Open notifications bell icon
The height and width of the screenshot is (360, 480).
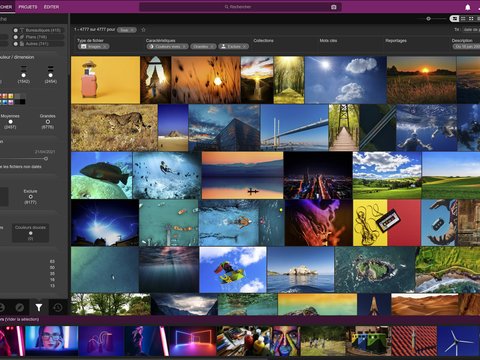pyautogui.click(x=468, y=7)
